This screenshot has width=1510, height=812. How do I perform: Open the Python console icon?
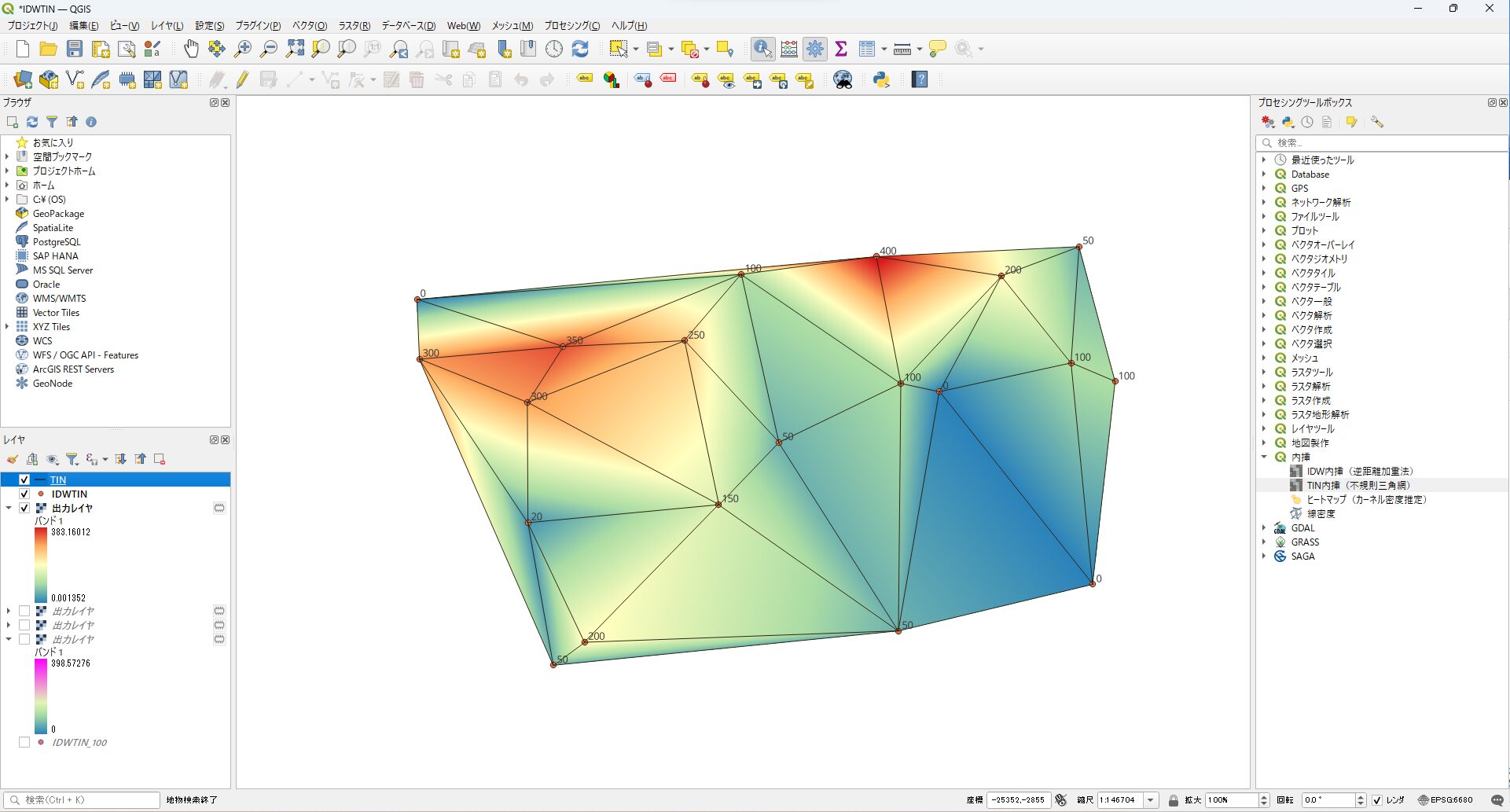[881, 79]
